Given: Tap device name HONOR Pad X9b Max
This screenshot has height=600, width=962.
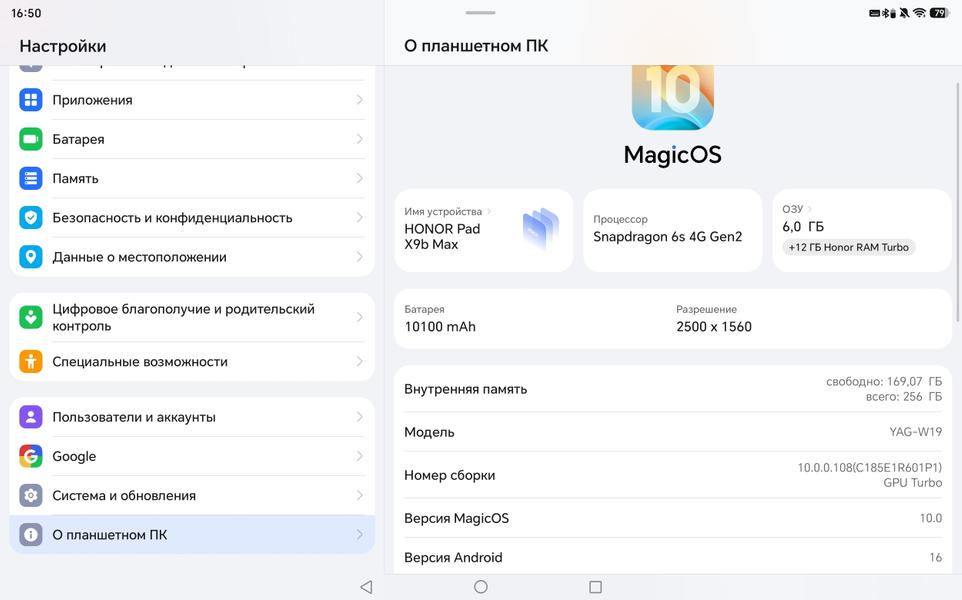Looking at the screenshot, I should [442, 236].
